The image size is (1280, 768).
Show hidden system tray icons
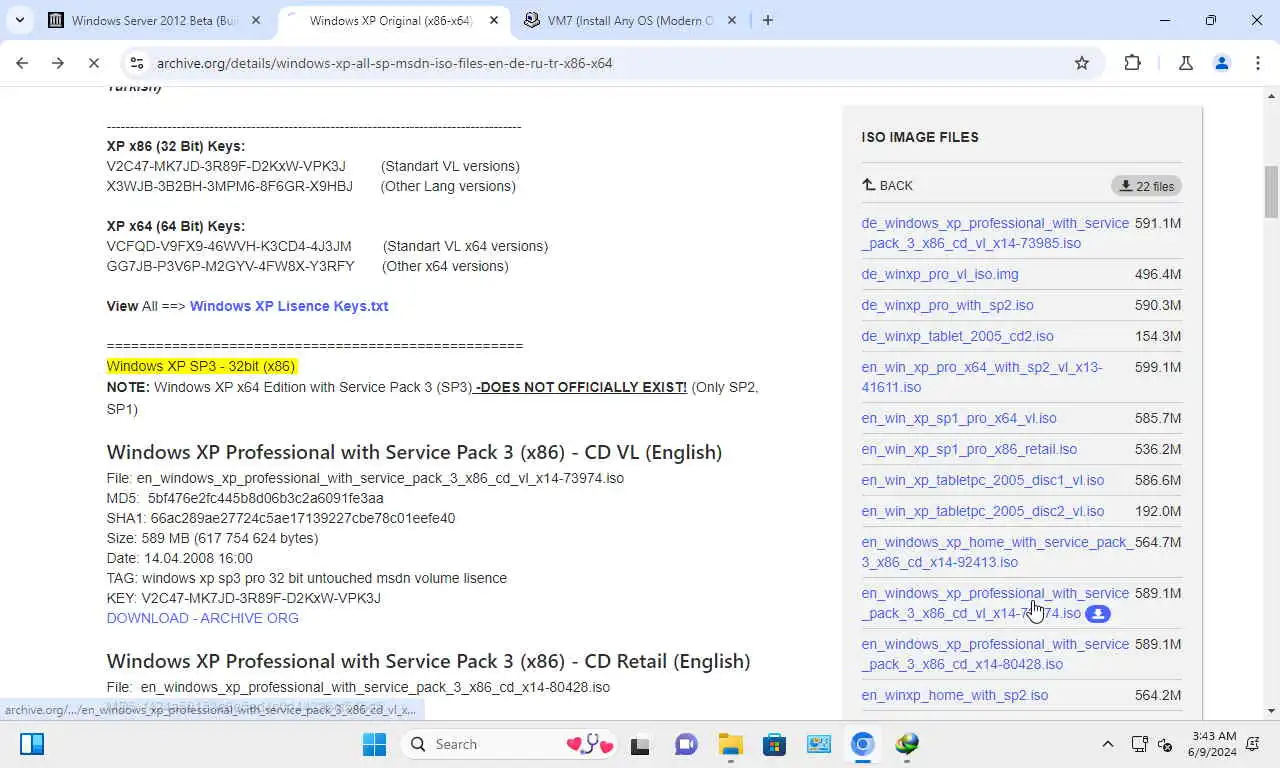(x=1107, y=744)
